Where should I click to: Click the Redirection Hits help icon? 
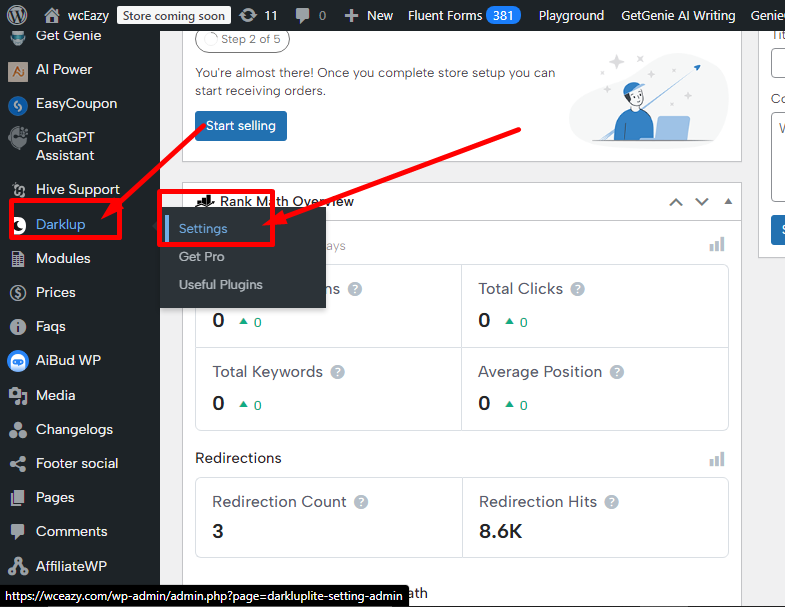click(x=611, y=502)
